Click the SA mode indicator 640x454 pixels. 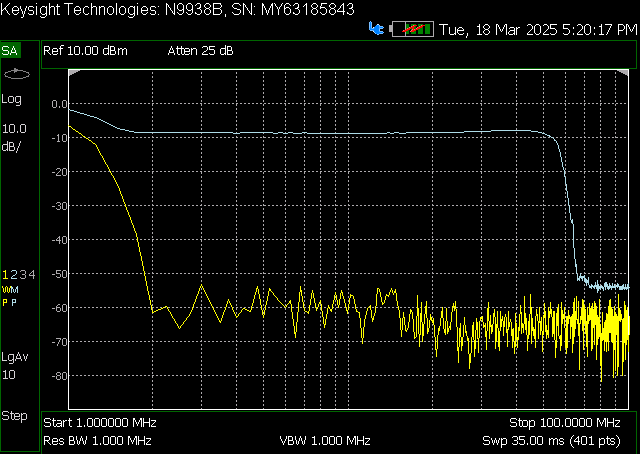[10, 51]
